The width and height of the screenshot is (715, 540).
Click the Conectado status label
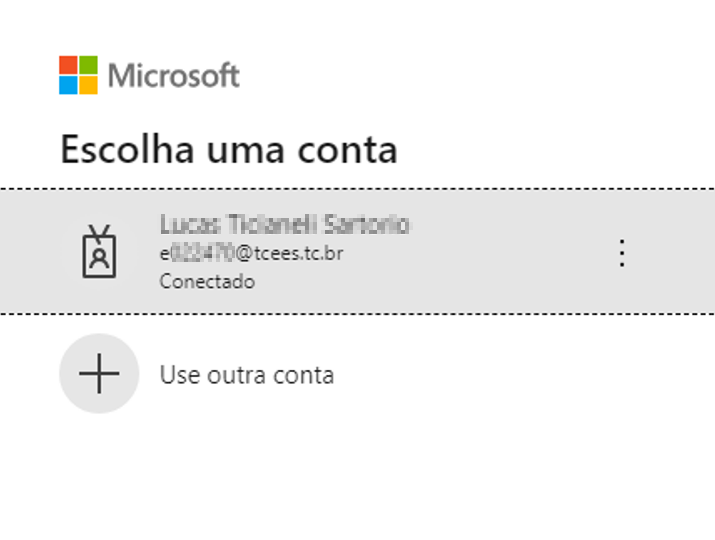(x=207, y=281)
